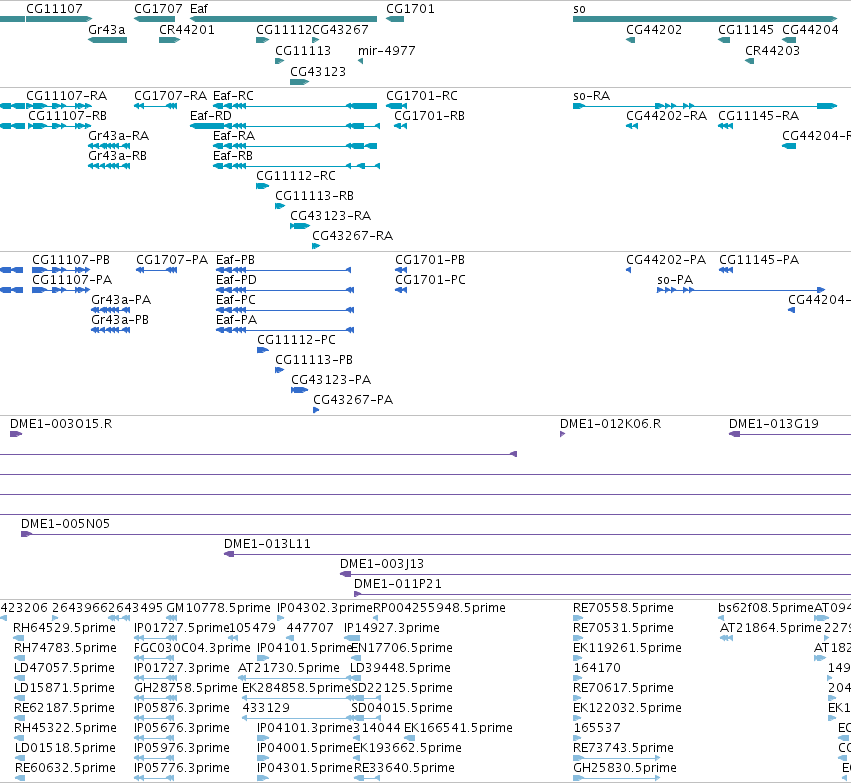The image size is (851, 783).
Task: Select the DME1-012K06.R clone label
Action: click(611, 424)
